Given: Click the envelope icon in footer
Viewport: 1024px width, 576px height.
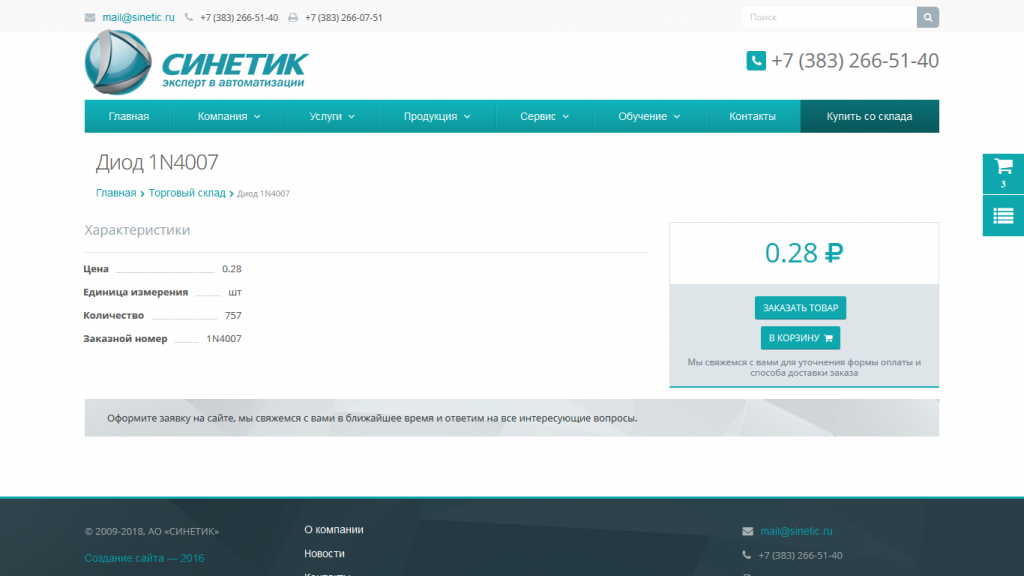Looking at the screenshot, I should [x=748, y=531].
